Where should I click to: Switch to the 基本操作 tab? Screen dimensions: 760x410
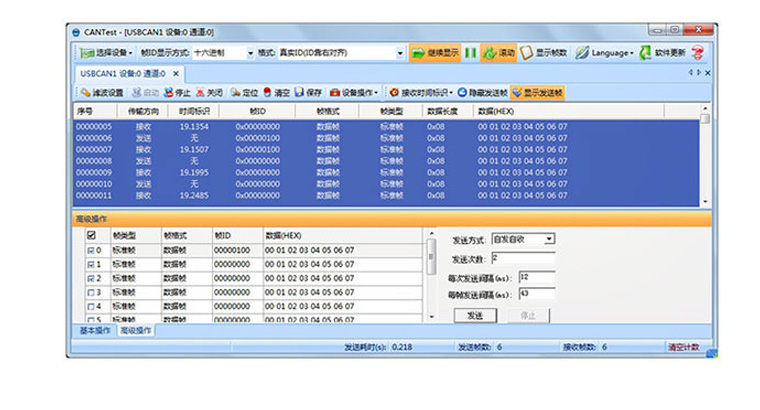(x=95, y=329)
